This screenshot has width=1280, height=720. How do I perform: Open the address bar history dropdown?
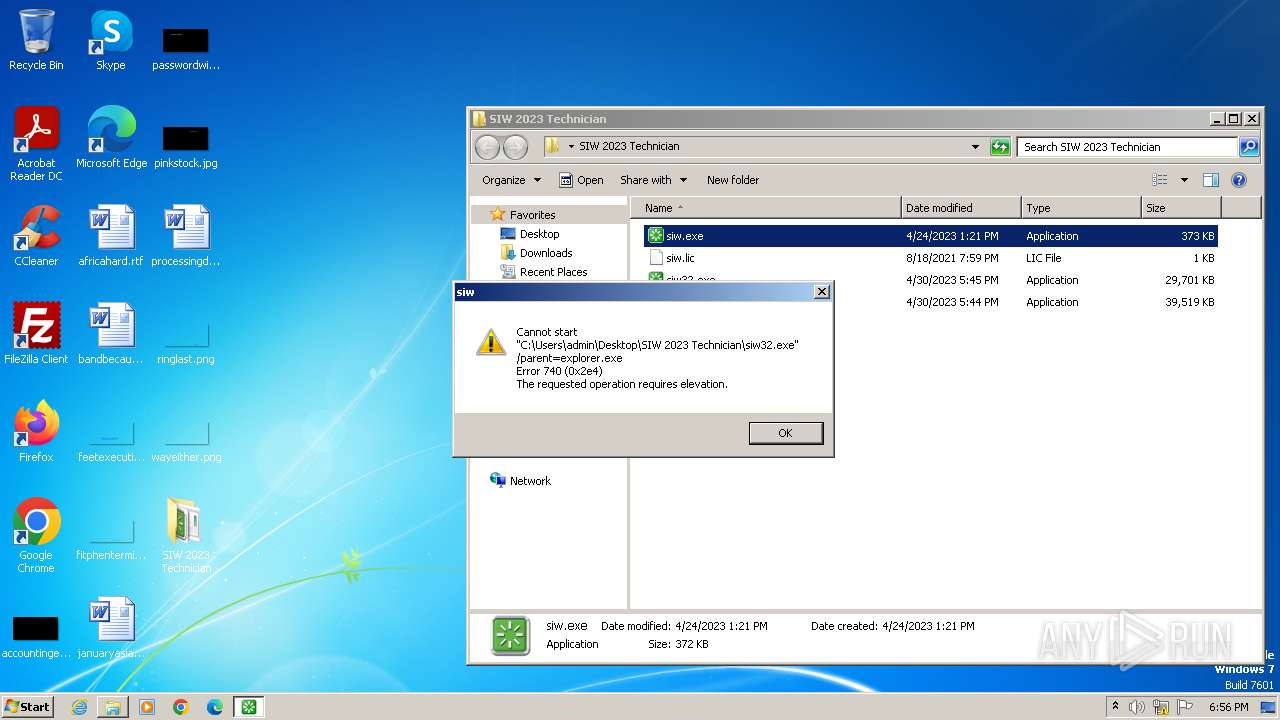975,147
